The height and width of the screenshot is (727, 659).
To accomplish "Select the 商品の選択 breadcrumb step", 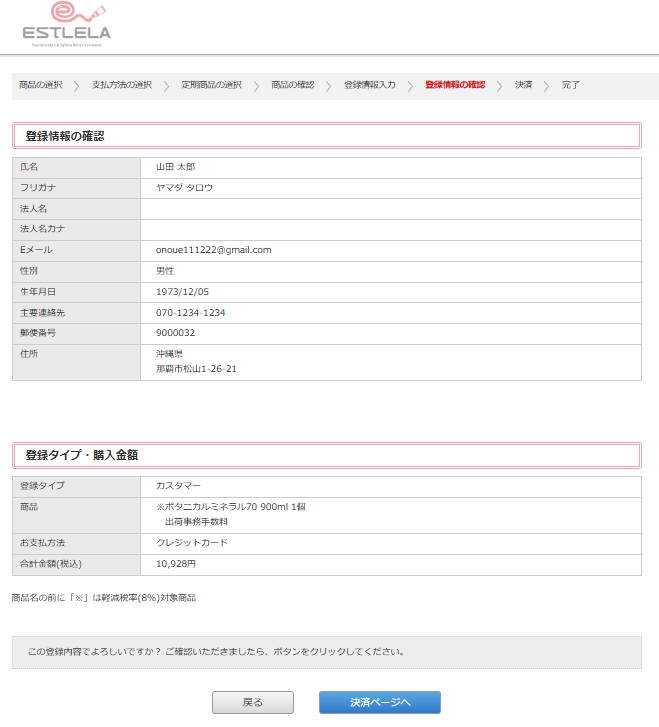I will click(40, 86).
